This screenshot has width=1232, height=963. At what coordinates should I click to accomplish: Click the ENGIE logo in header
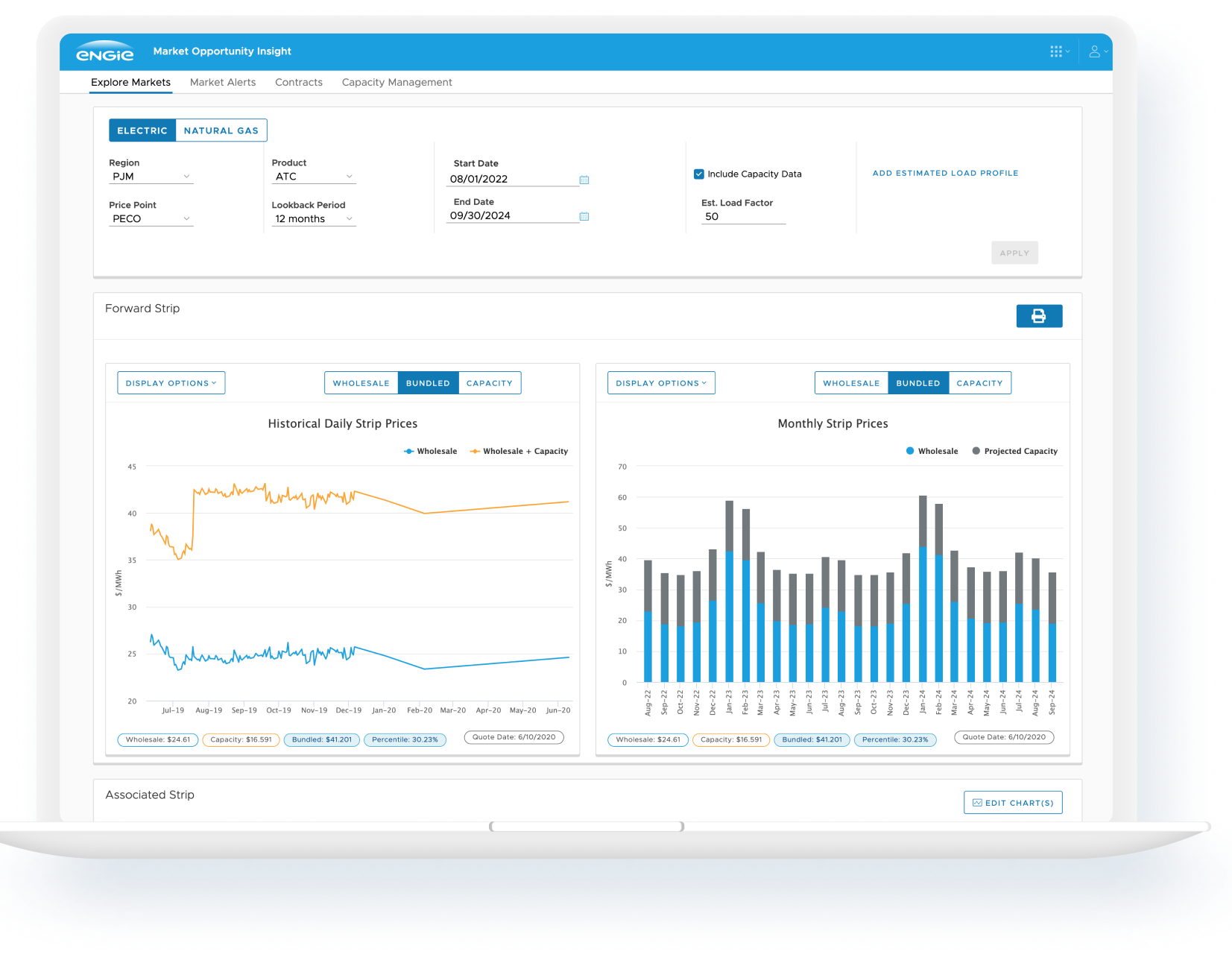click(x=105, y=51)
